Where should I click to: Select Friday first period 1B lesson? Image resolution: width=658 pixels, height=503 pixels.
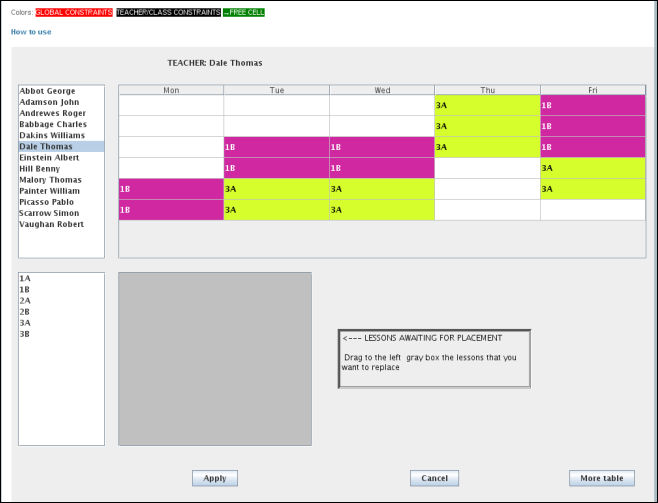click(593, 105)
